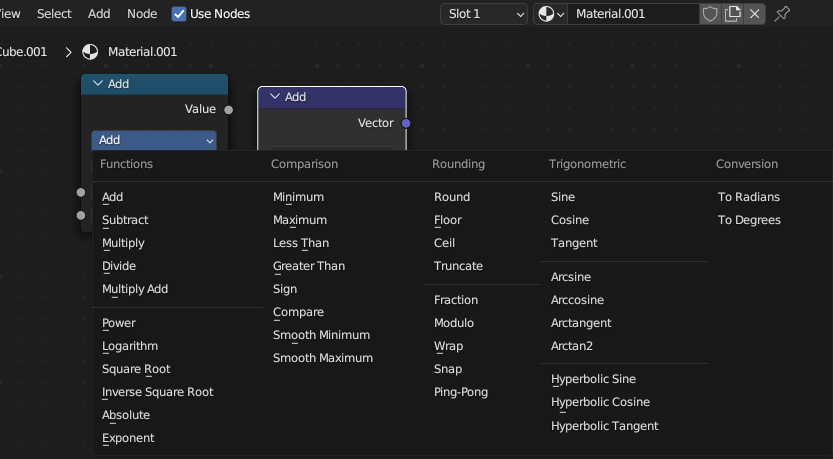Image resolution: width=833 pixels, height=459 pixels.
Task: Toggle the fake user shield icon
Action: point(710,14)
